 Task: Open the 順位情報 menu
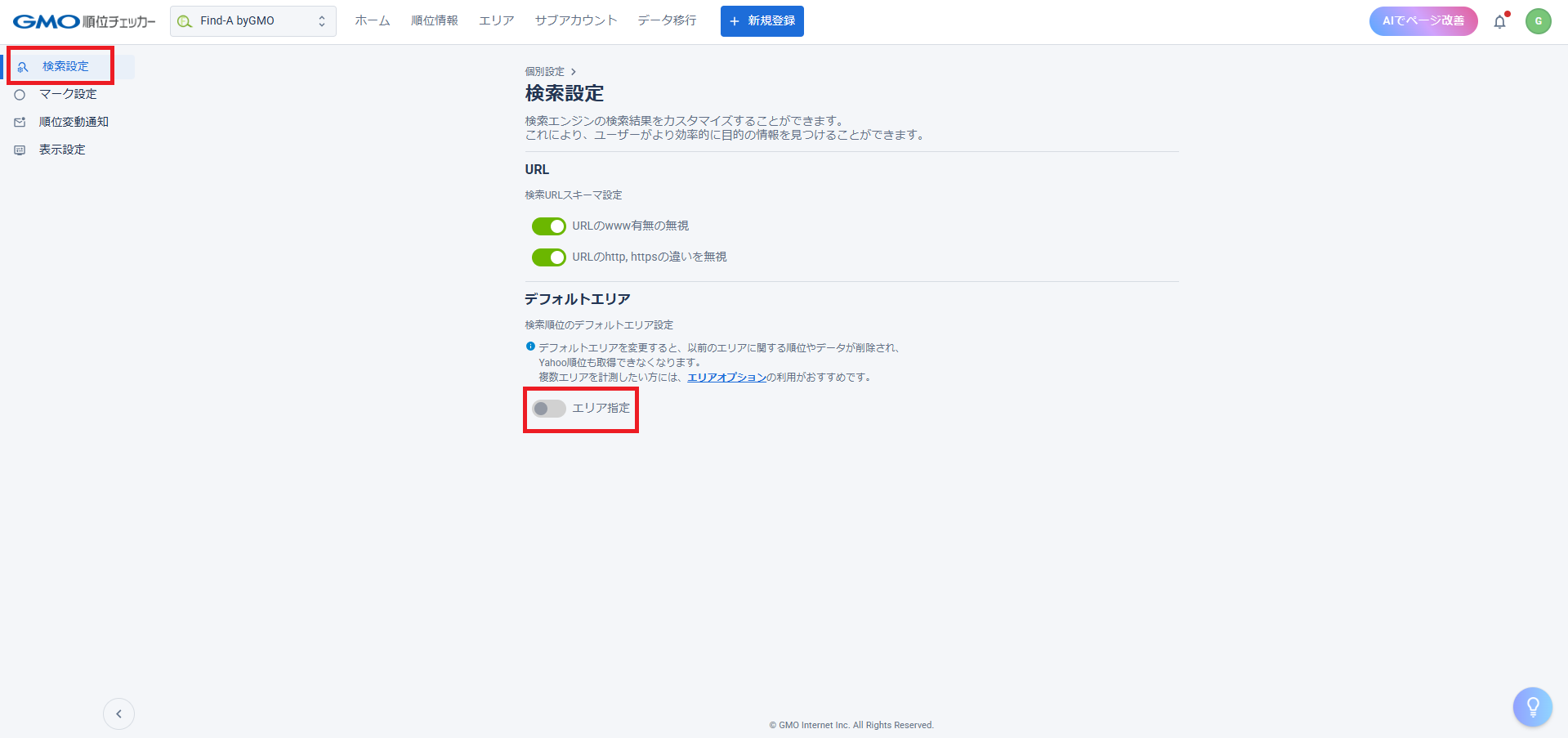tap(435, 20)
